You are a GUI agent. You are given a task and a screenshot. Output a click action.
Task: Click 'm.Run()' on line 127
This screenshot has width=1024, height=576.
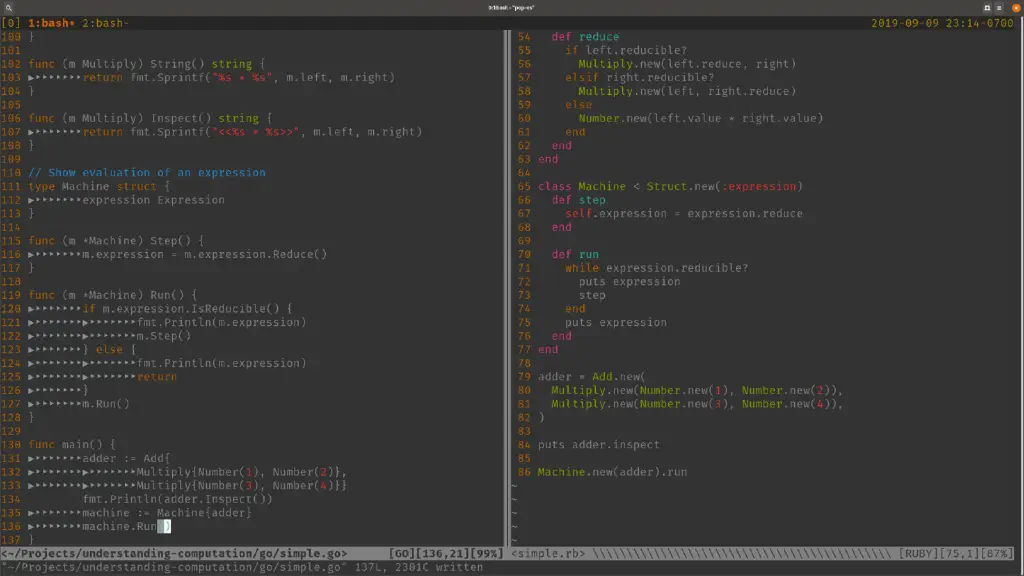point(106,404)
